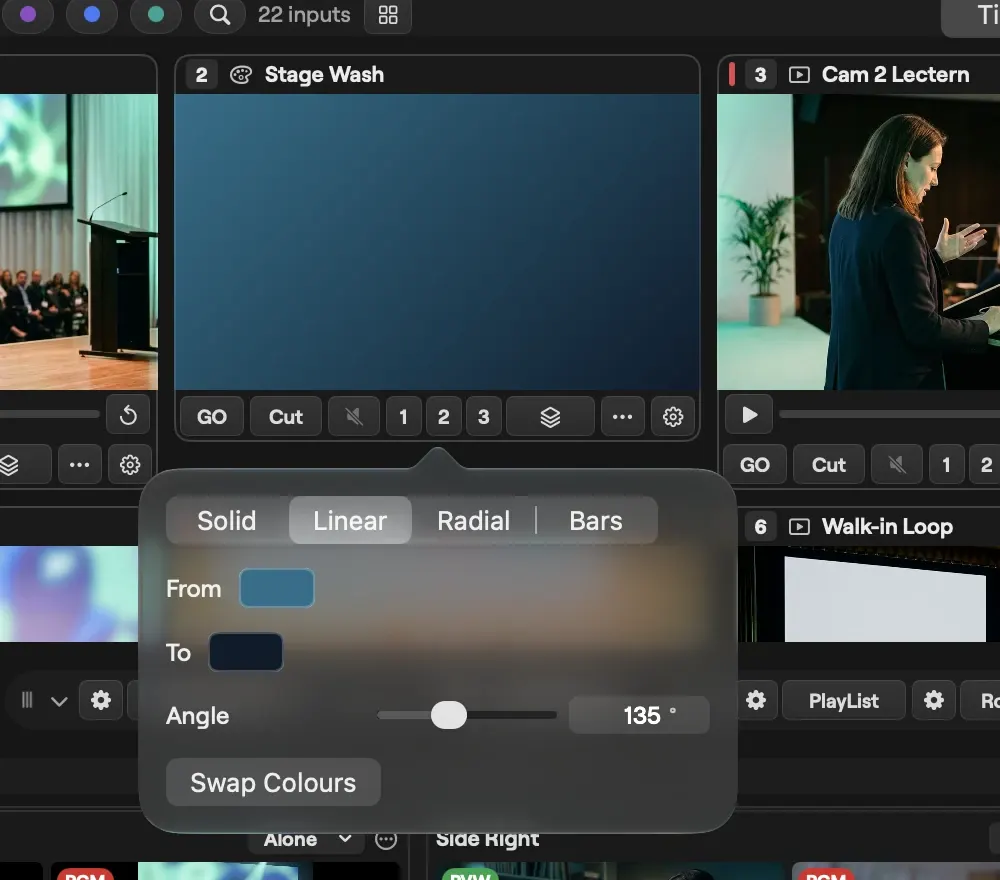
Task: Open settings gear on left input
Action: (x=130, y=465)
